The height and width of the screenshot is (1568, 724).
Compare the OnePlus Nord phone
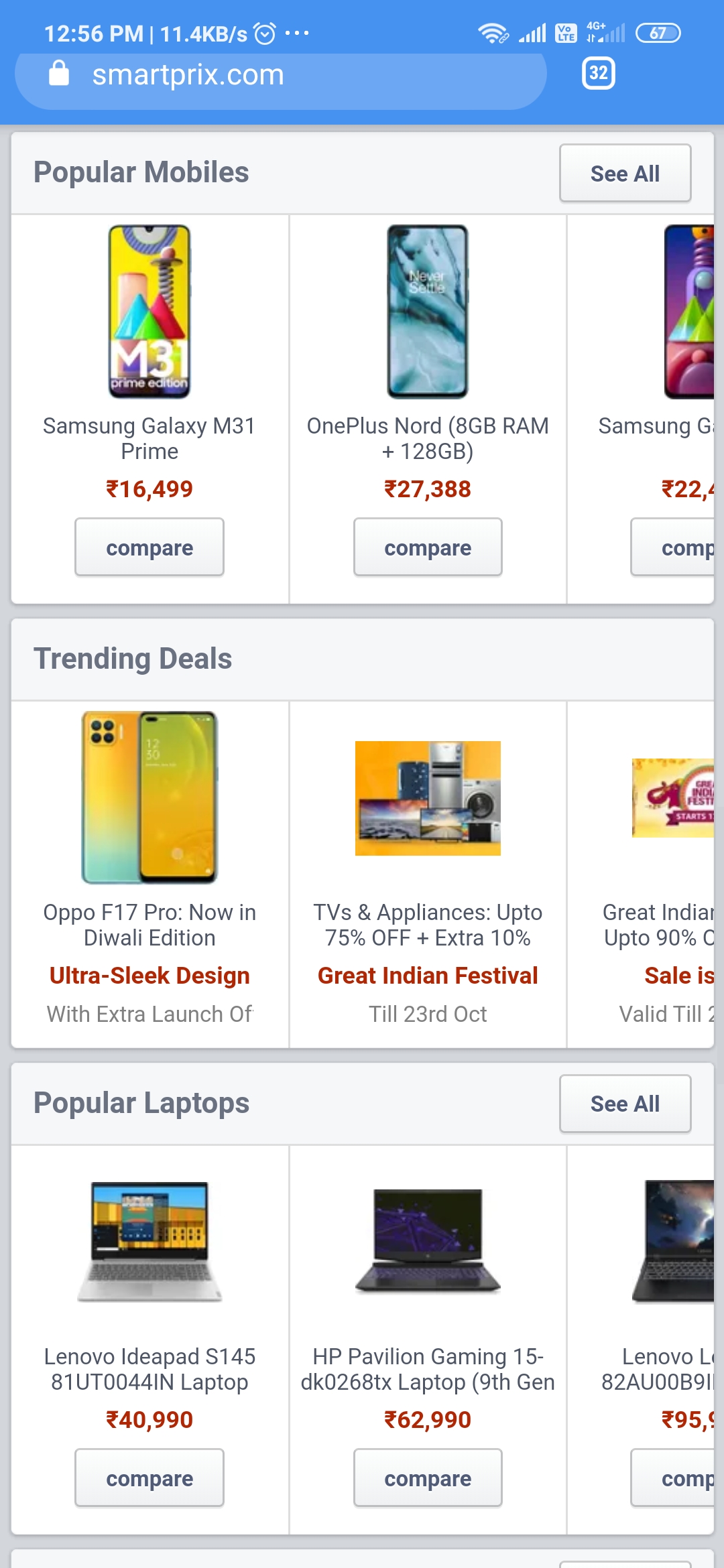pyautogui.click(x=428, y=547)
